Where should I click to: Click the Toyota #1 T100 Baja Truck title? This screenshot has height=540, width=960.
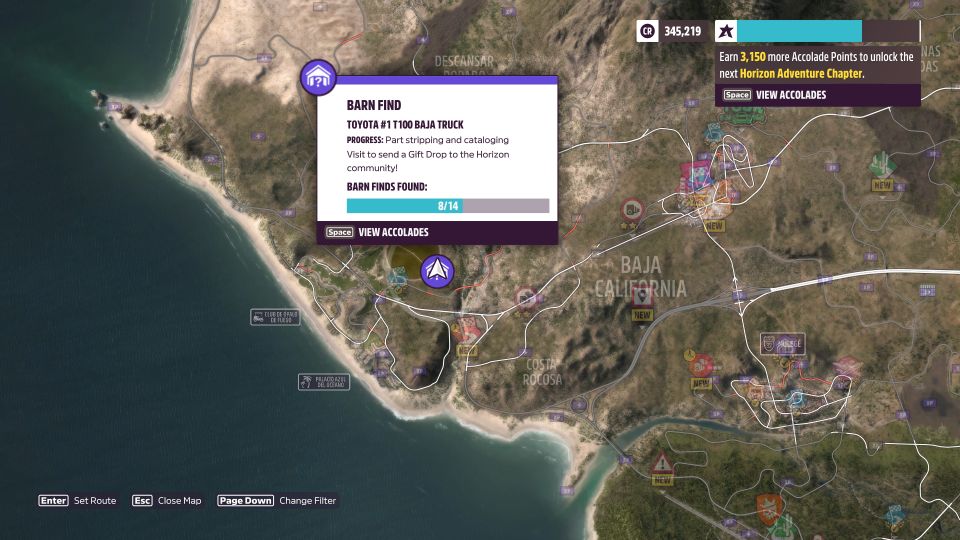405,124
